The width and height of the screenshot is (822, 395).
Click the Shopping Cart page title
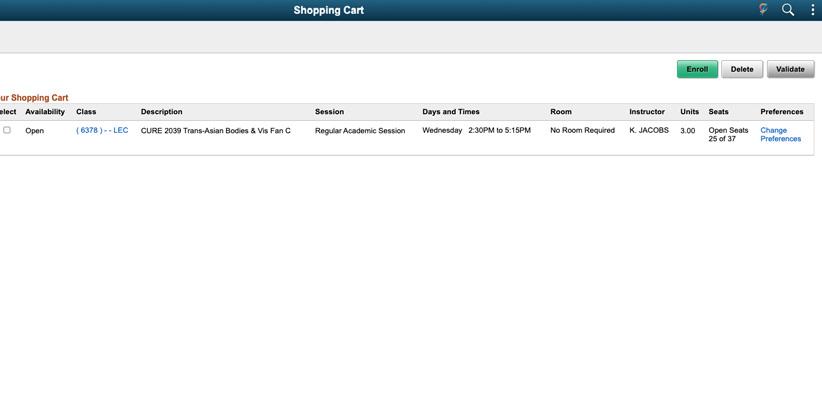[329, 10]
